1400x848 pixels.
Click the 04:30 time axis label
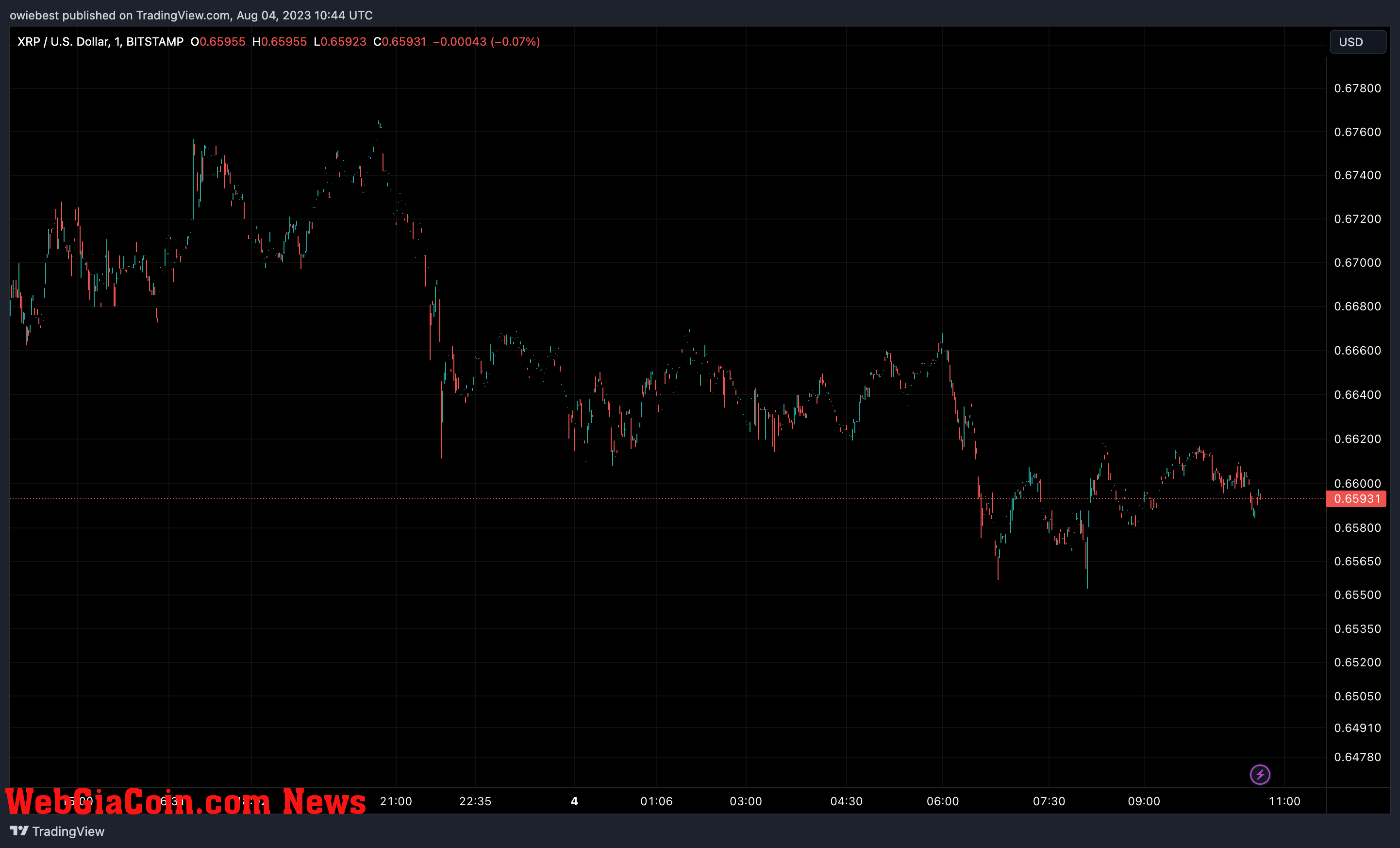pyautogui.click(x=847, y=801)
